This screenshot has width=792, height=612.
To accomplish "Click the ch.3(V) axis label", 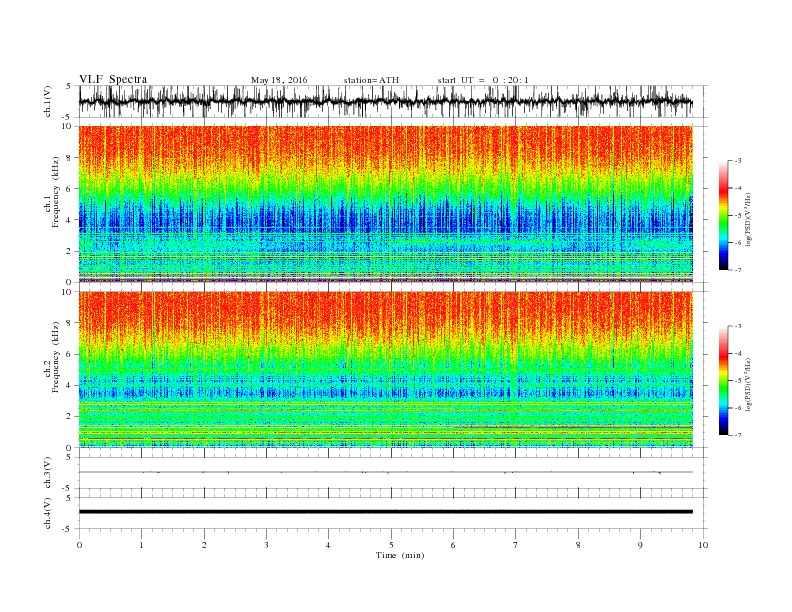I will click(48, 473).
